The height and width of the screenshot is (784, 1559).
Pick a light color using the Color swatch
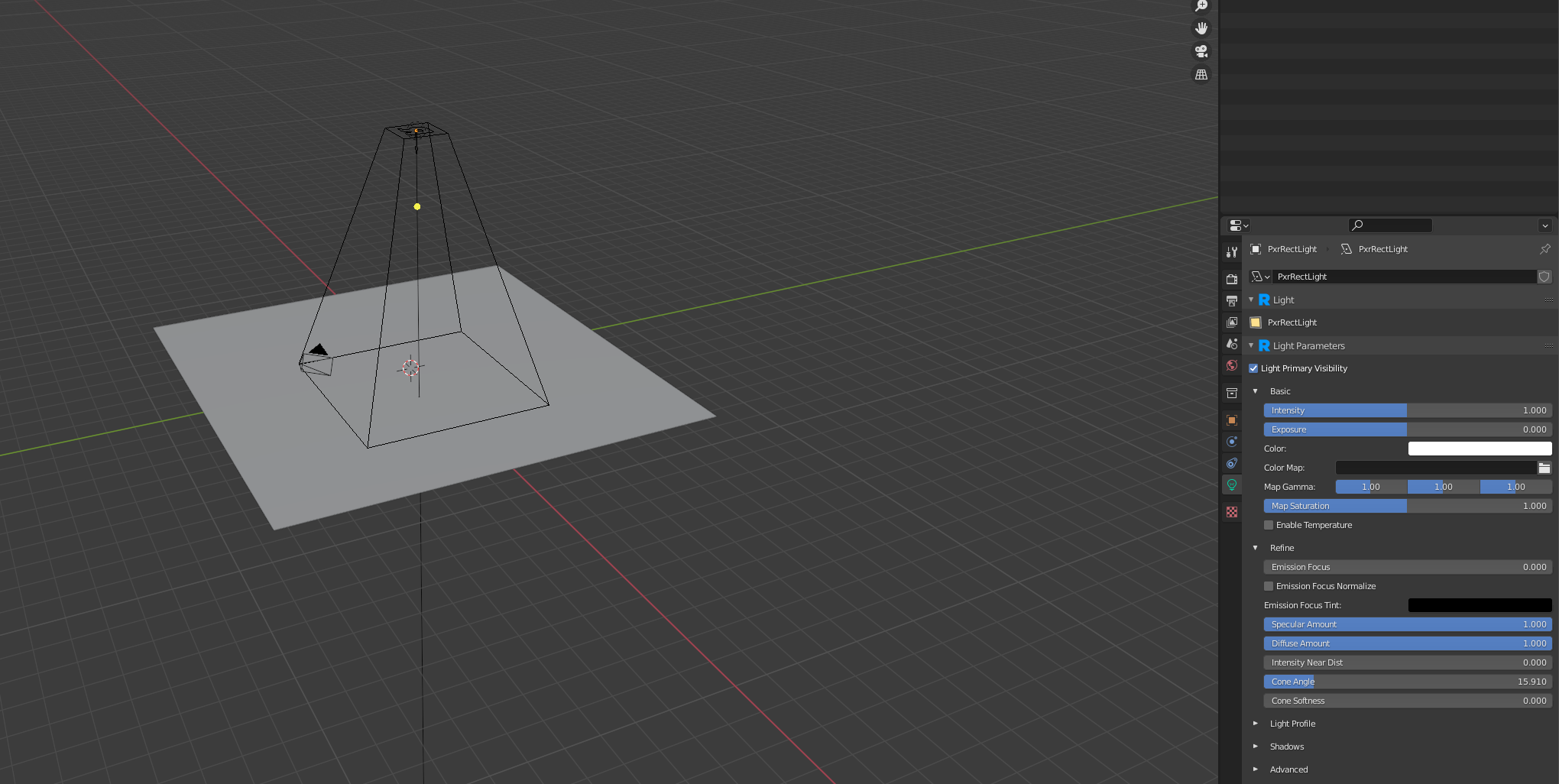point(1480,449)
